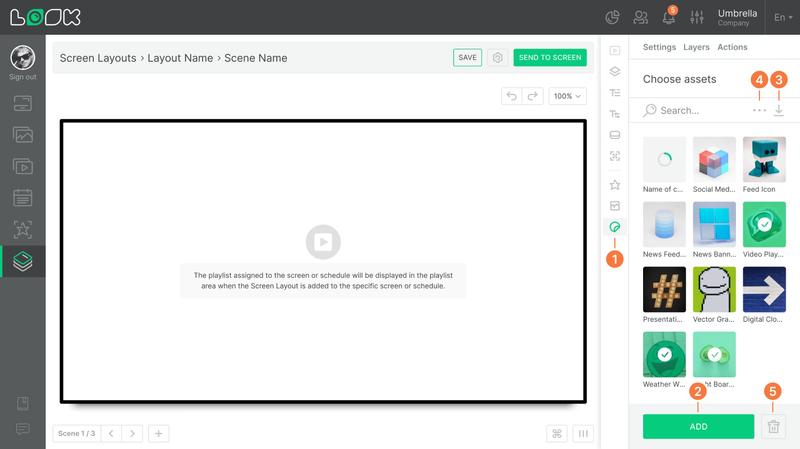The width and height of the screenshot is (800, 449).
Task: Undo the last action
Action: [512, 96]
